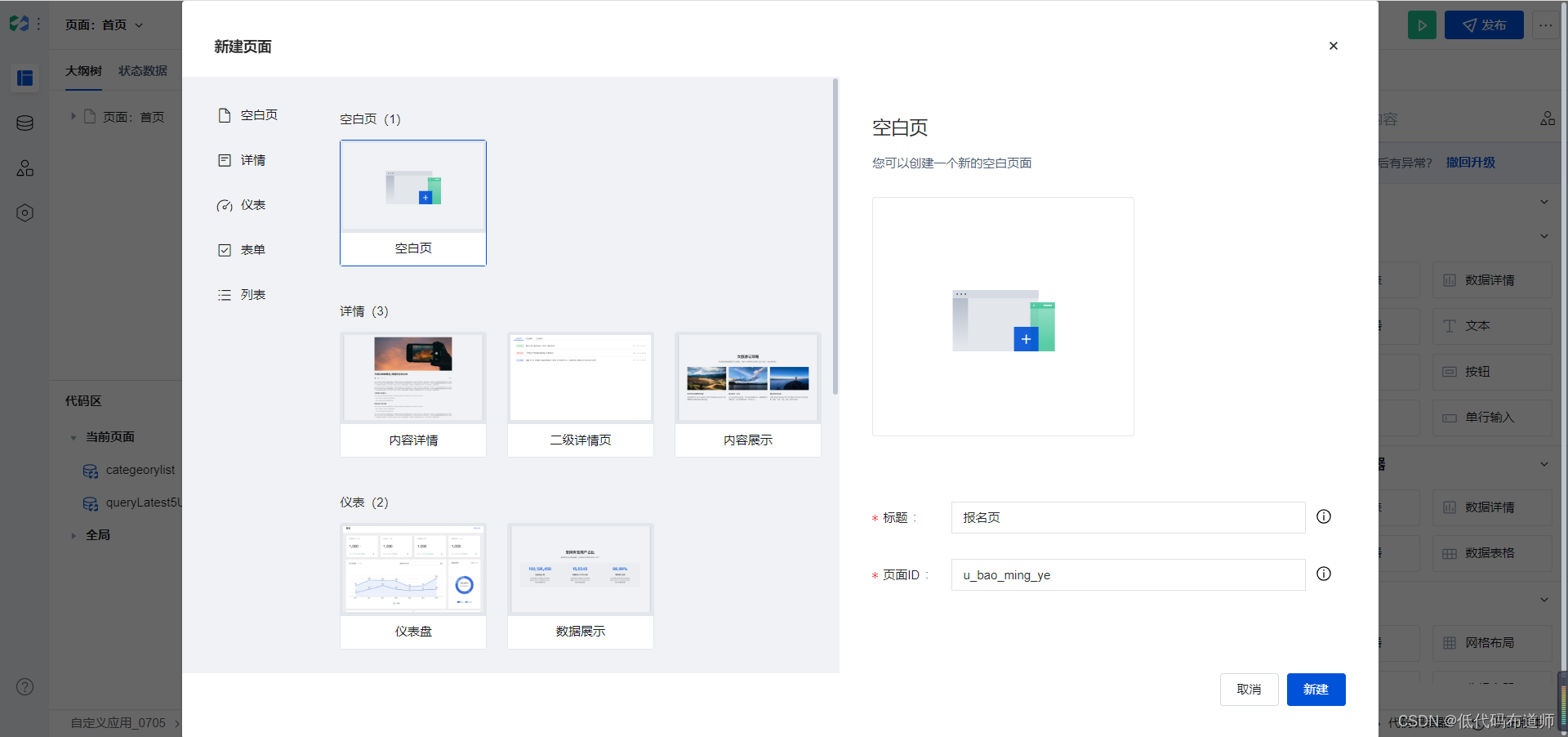Select categeorylist in code area
Screen dimensions: 1568x737
coord(129,470)
